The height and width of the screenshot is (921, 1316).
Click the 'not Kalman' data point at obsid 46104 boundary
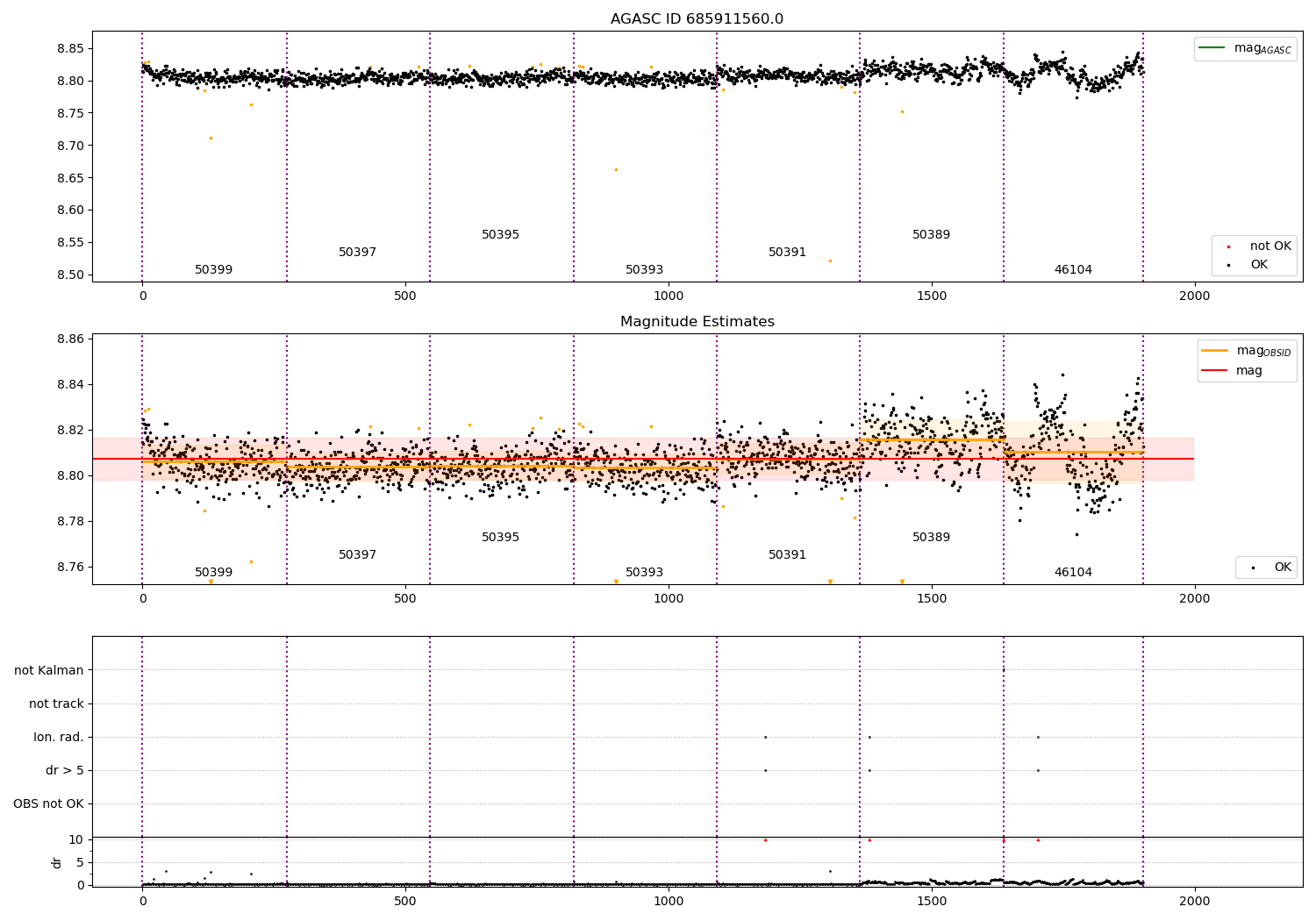pyautogui.click(x=1004, y=670)
